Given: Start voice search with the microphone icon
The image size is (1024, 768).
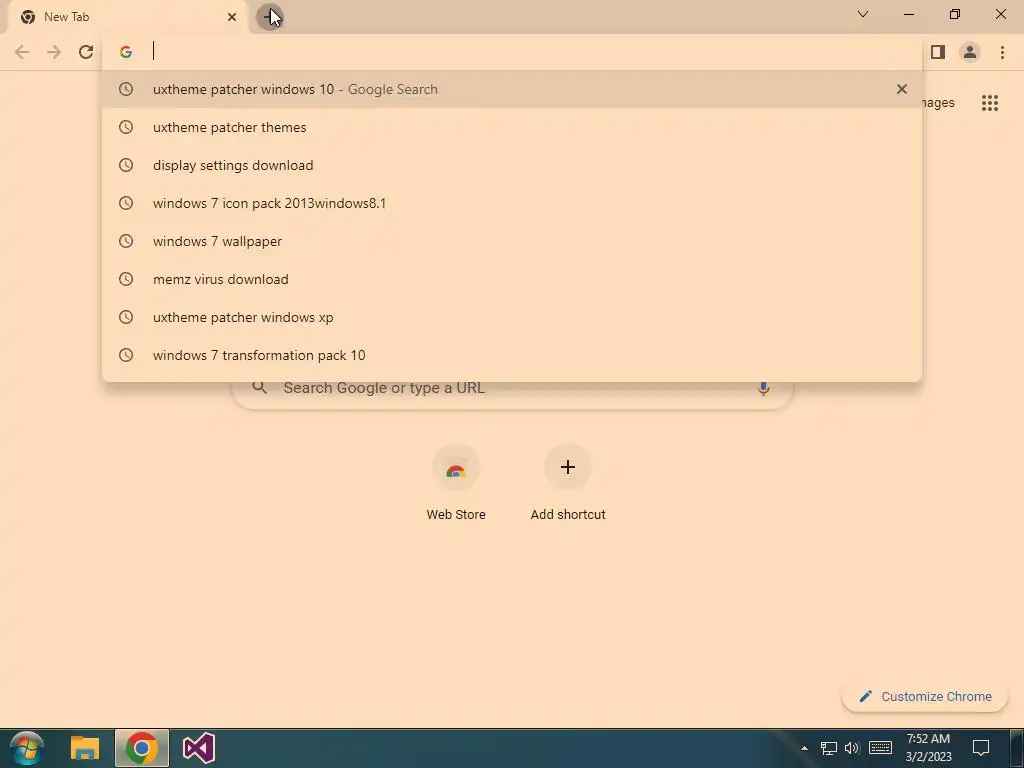Looking at the screenshot, I should pyautogui.click(x=763, y=389).
